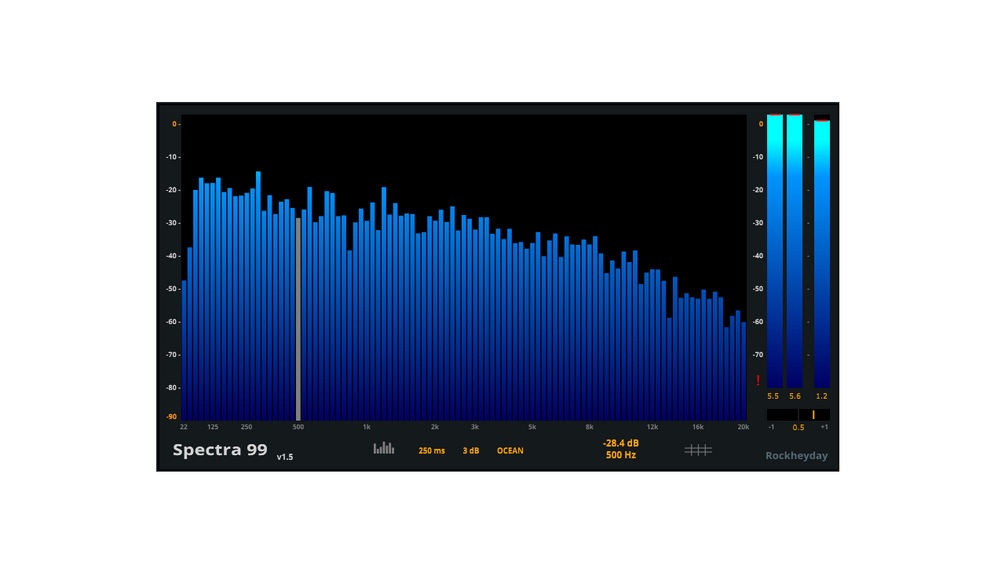Click the Spectra 99 title
Screen dimensions: 1005x565
coord(220,450)
